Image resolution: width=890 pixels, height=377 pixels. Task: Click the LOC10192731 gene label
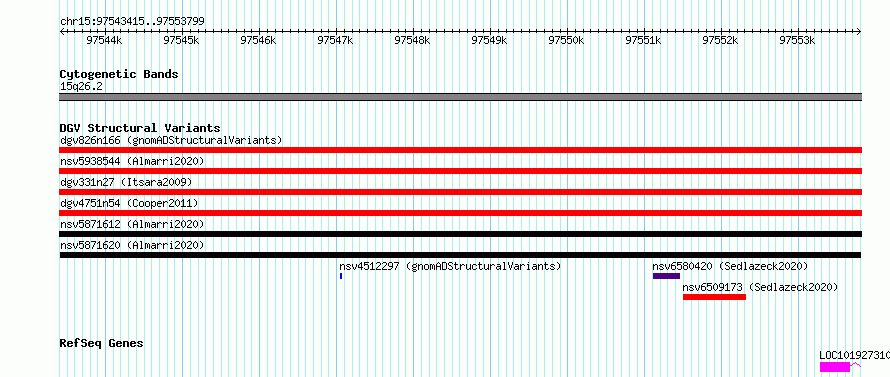coord(854,355)
